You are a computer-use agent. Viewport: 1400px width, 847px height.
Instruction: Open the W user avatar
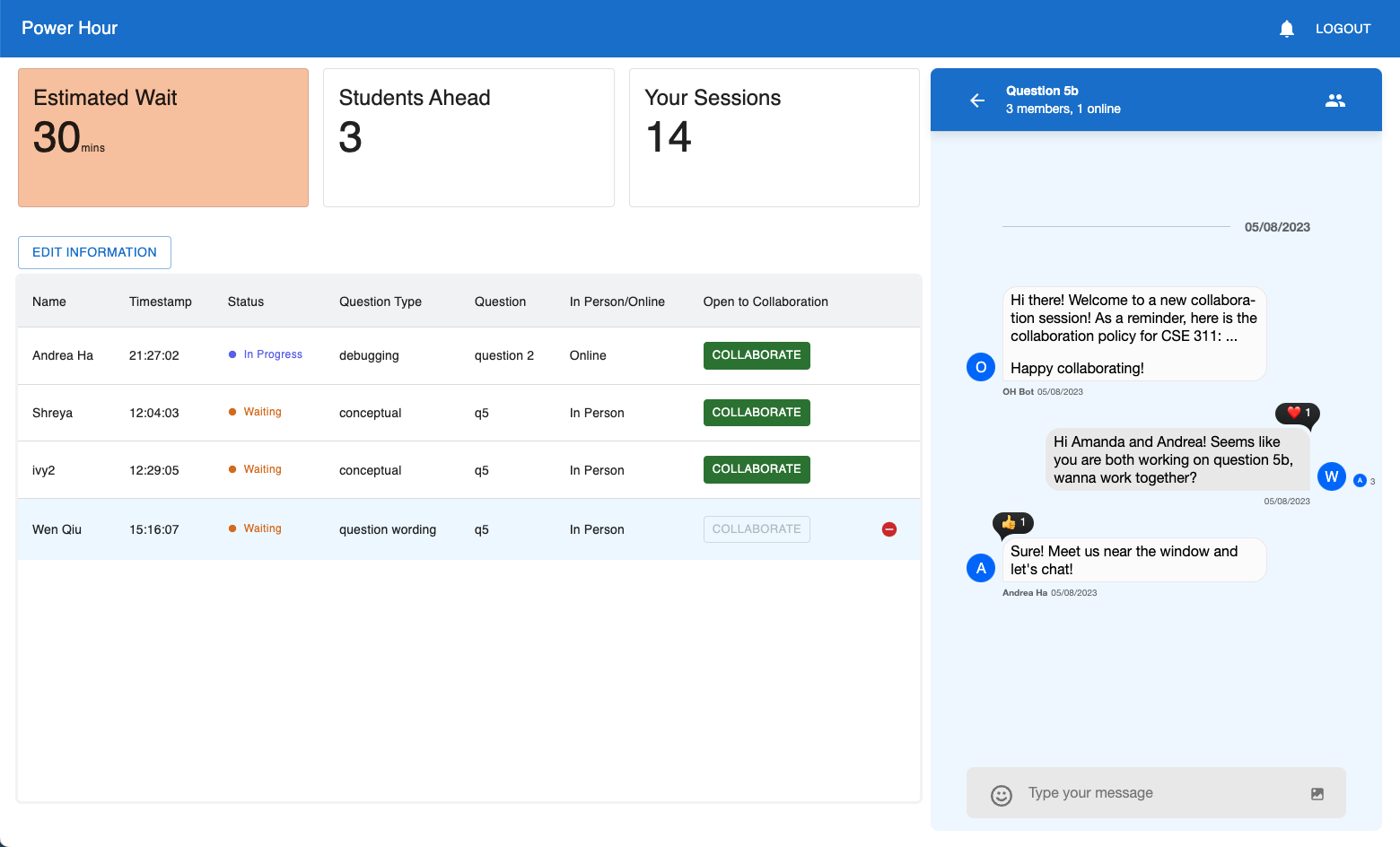click(x=1332, y=476)
